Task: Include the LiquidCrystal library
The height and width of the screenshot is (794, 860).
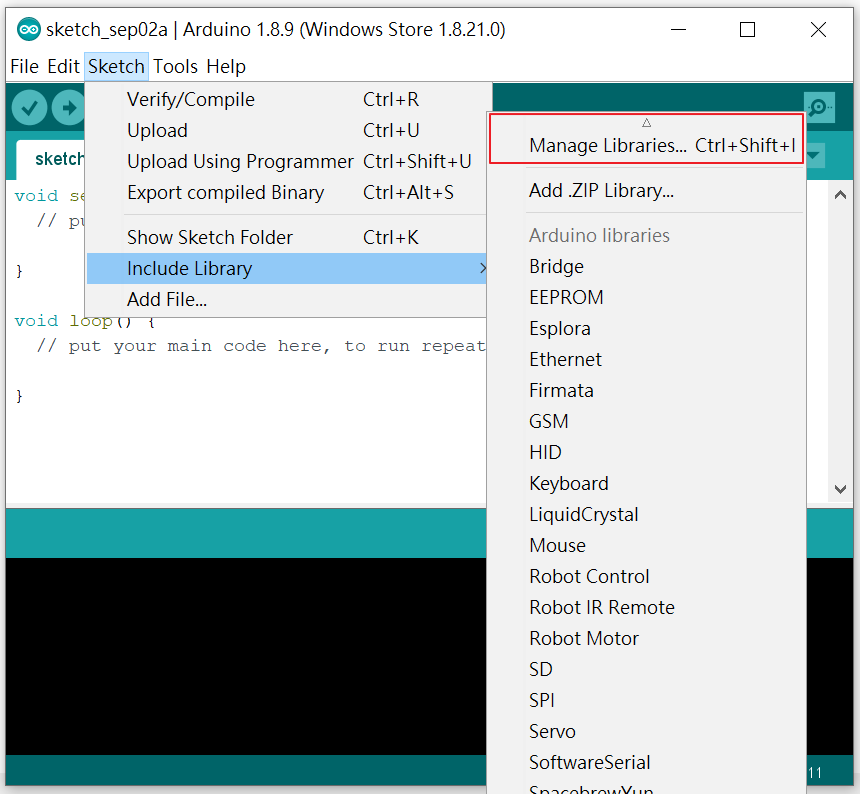Action: tap(586, 514)
